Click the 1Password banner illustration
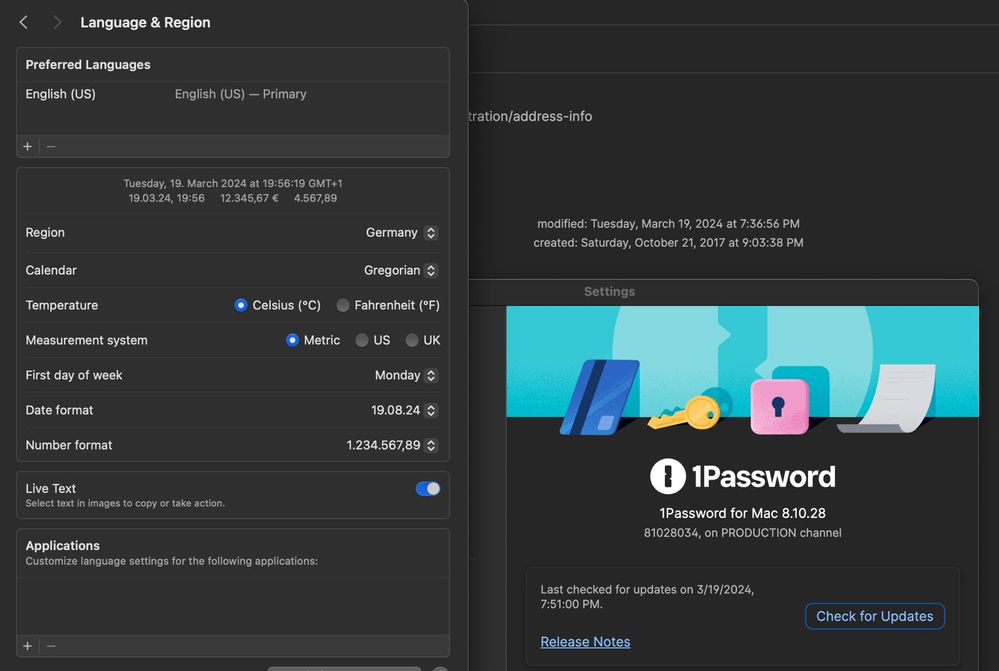Screen dimensions: 999x671 pos(742,370)
